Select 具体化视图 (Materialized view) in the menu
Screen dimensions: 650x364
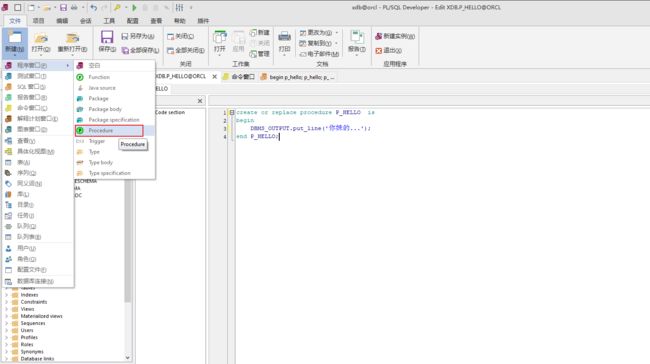coord(38,151)
